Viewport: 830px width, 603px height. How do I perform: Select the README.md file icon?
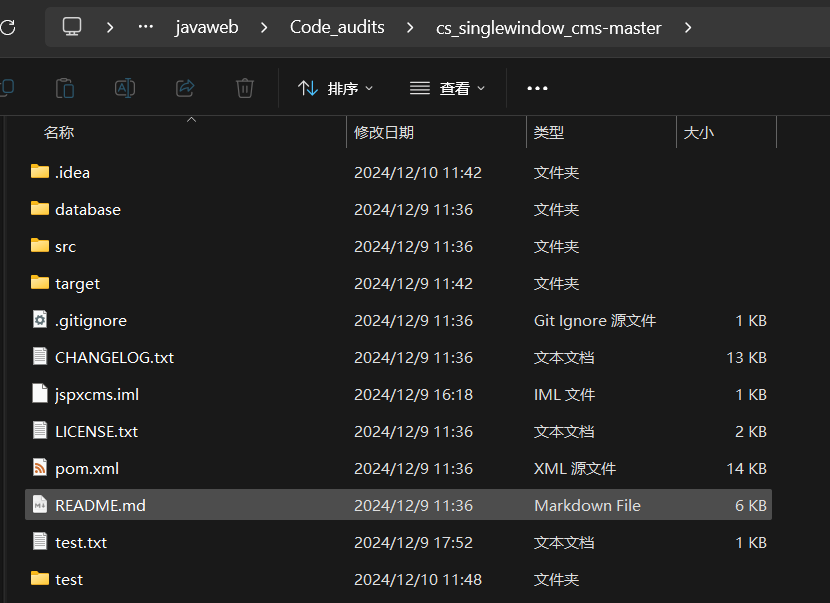coord(40,505)
